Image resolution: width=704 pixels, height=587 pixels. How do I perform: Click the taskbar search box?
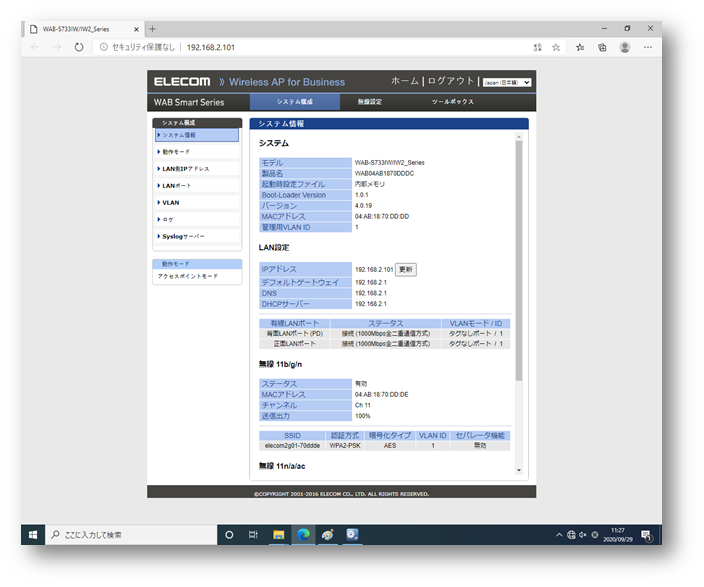point(131,534)
